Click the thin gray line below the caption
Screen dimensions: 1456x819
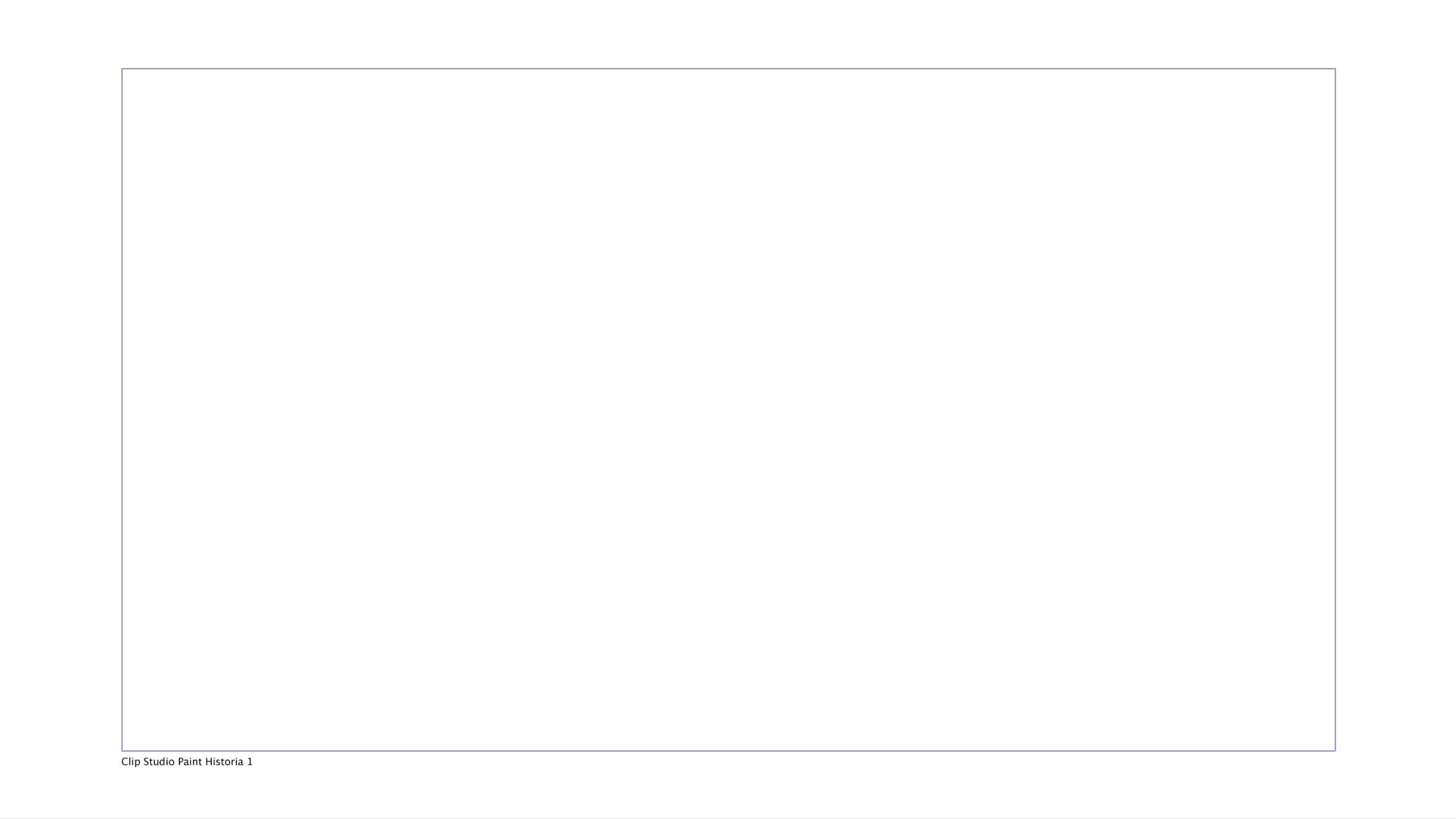728,818
